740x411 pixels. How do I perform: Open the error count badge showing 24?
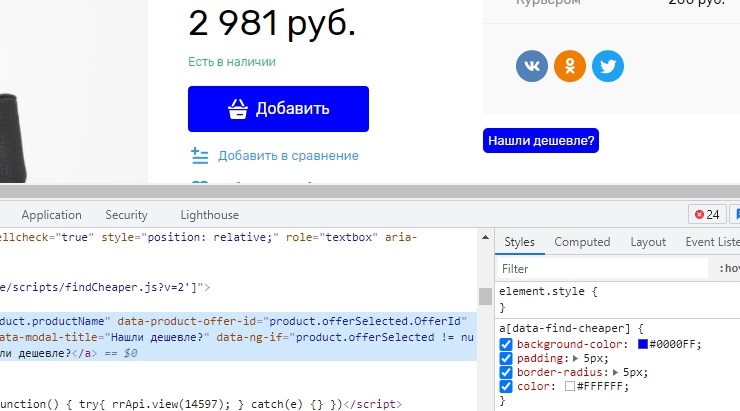pos(708,214)
